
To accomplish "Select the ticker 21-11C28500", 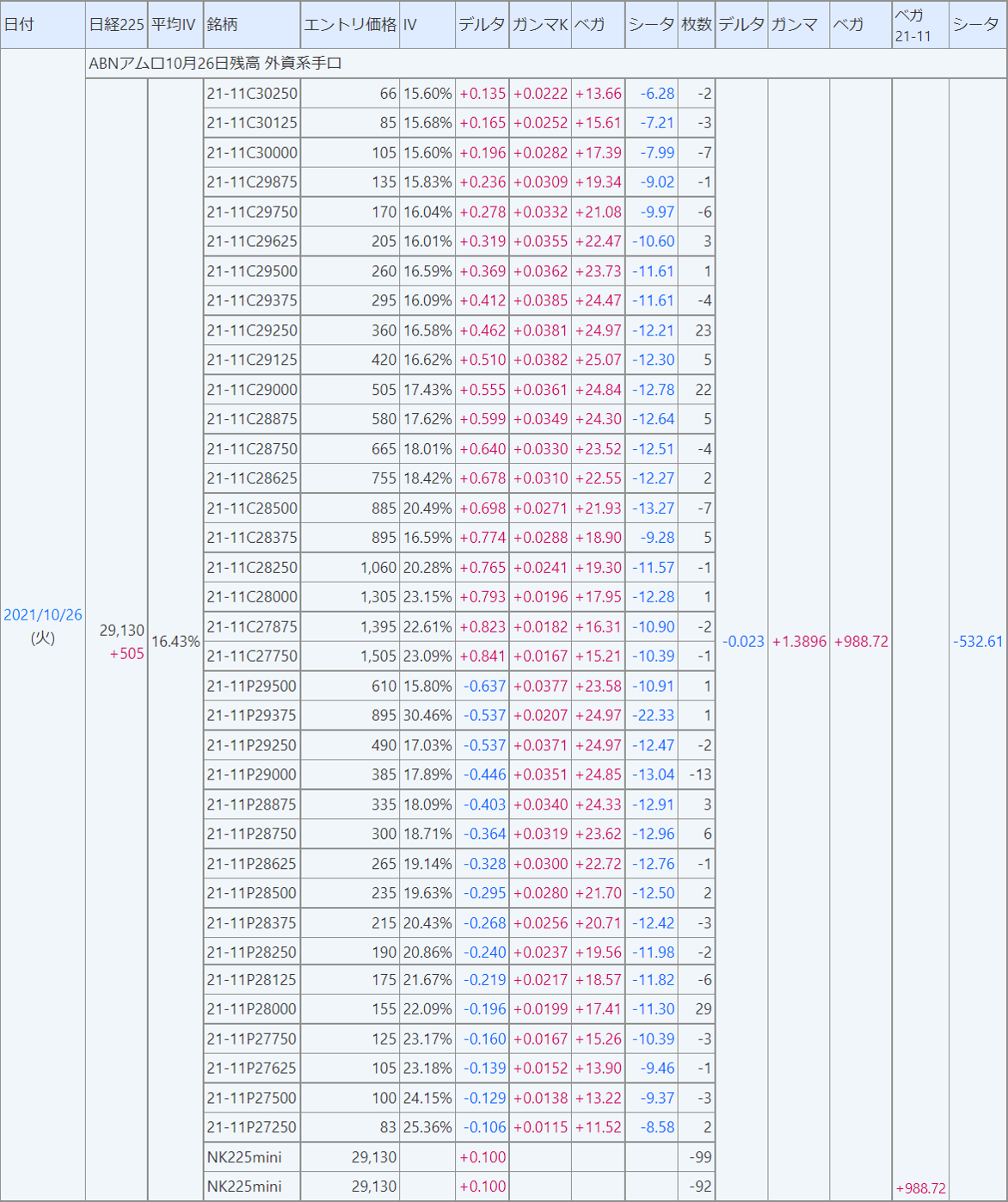I will click(x=252, y=509).
